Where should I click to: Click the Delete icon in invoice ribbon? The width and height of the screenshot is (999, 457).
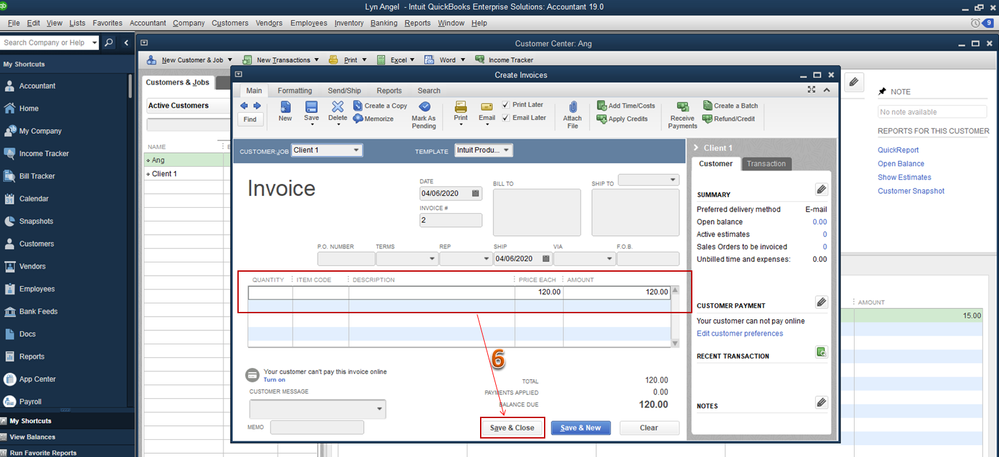[338, 107]
